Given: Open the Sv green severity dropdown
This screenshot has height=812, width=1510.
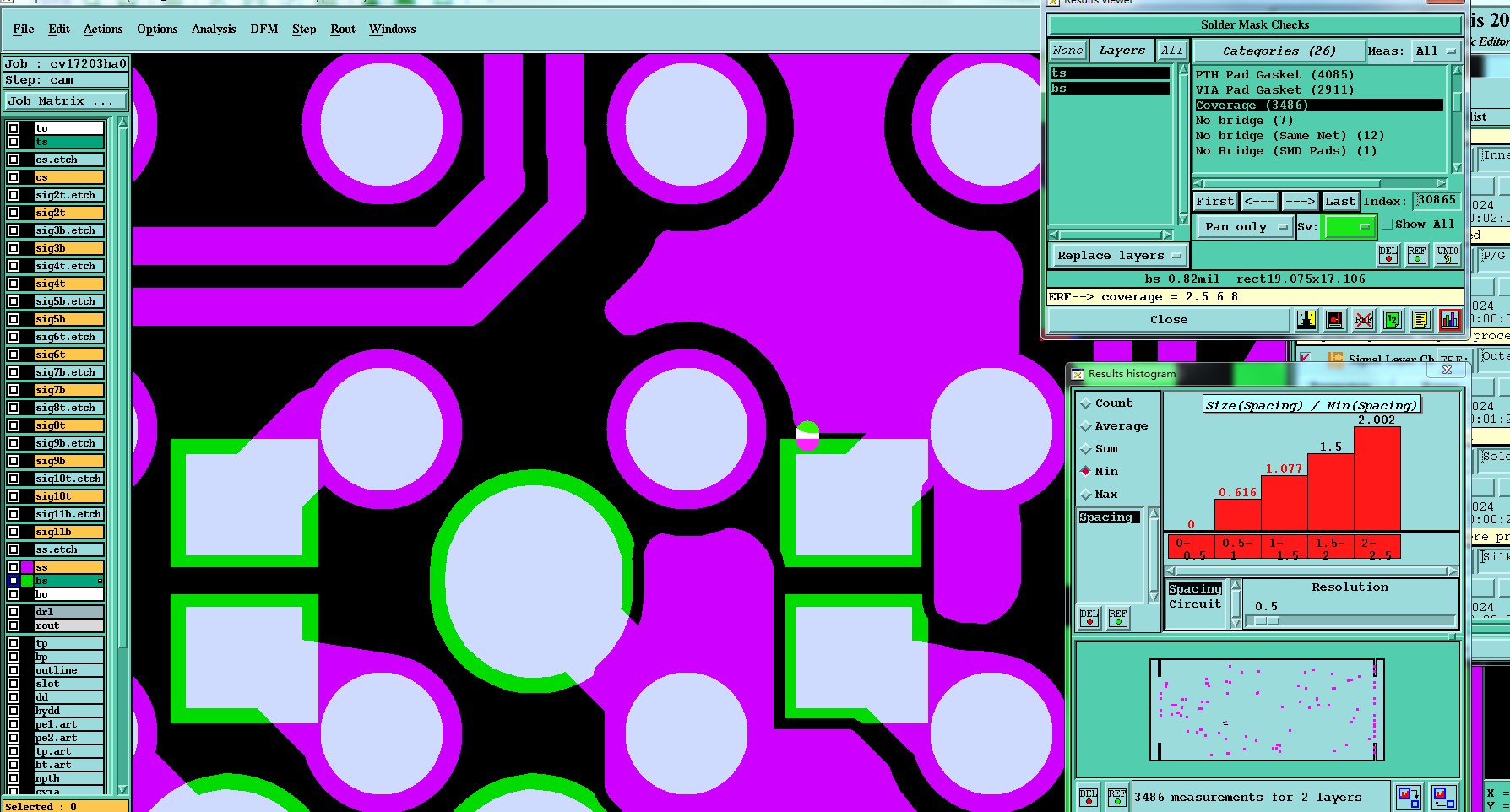Looking at the screenshot, I should [1350, 226].
